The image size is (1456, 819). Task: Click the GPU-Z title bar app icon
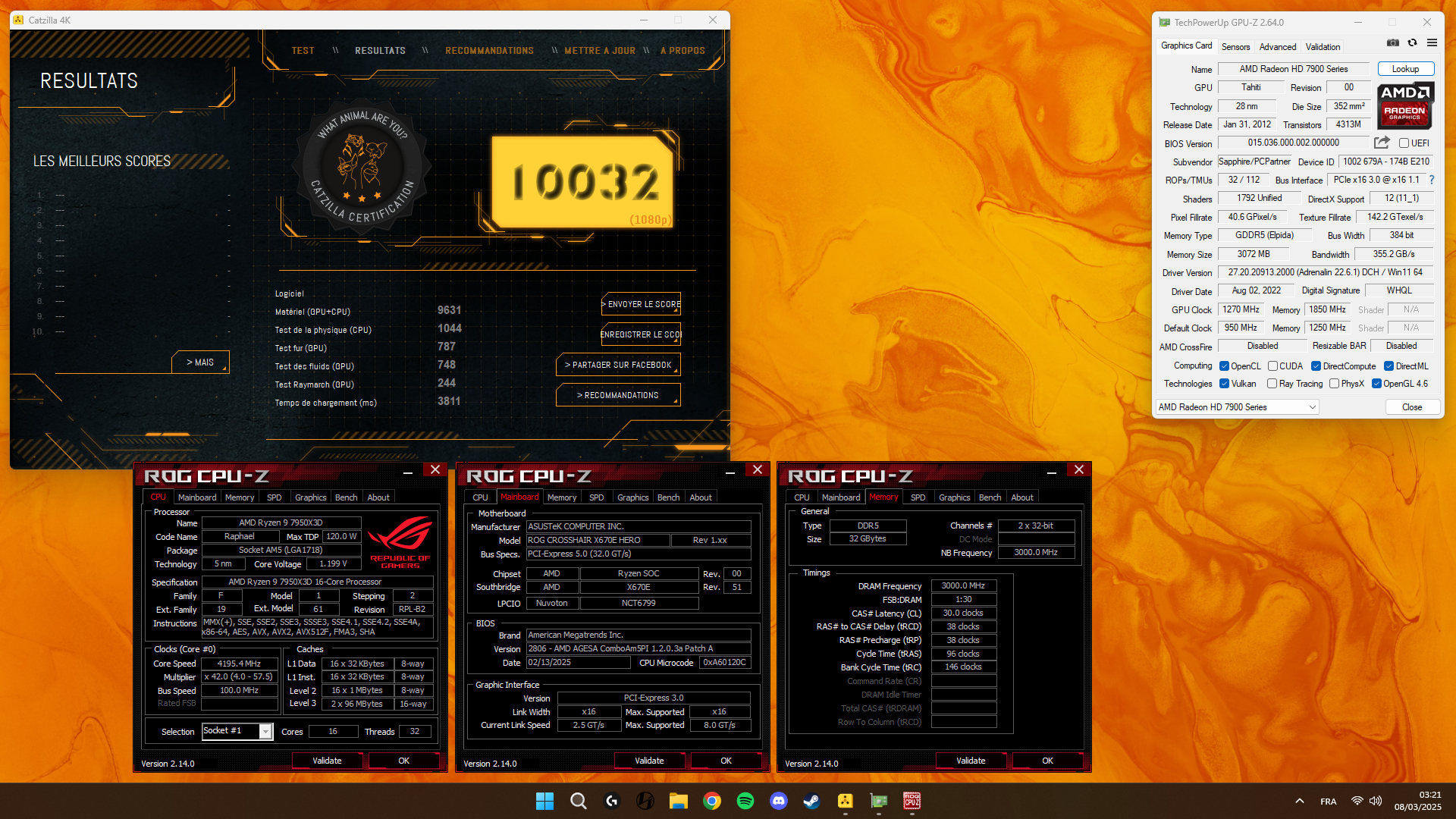[1165, 22]
